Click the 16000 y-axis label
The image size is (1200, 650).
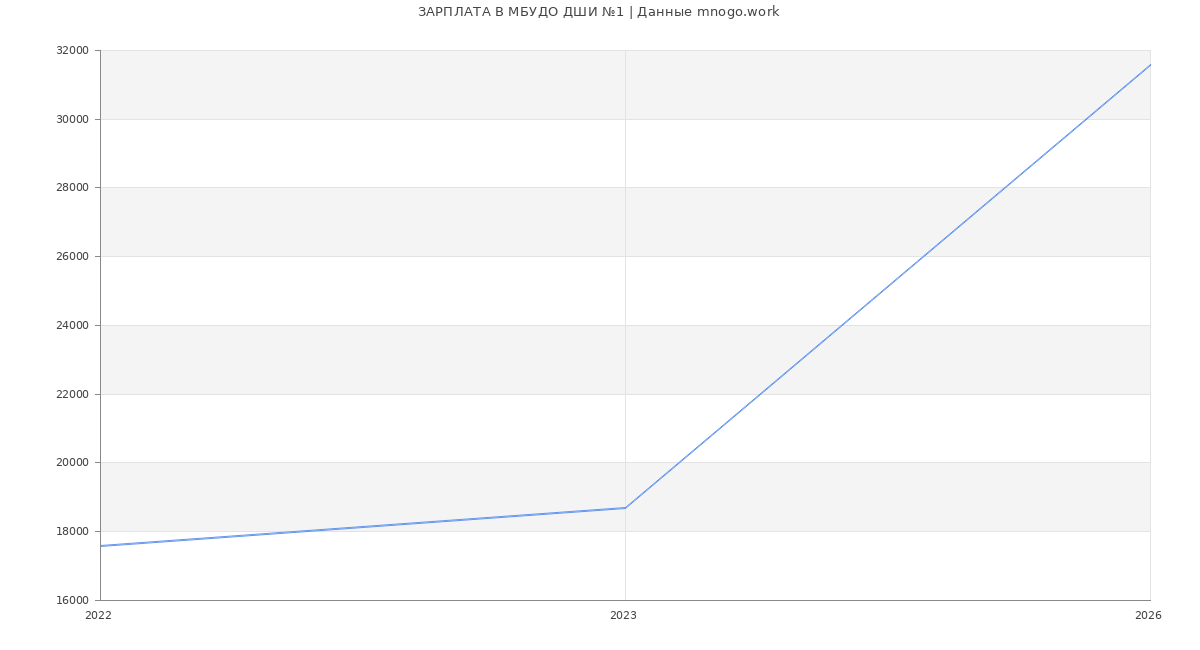click(x=71, y=600)
